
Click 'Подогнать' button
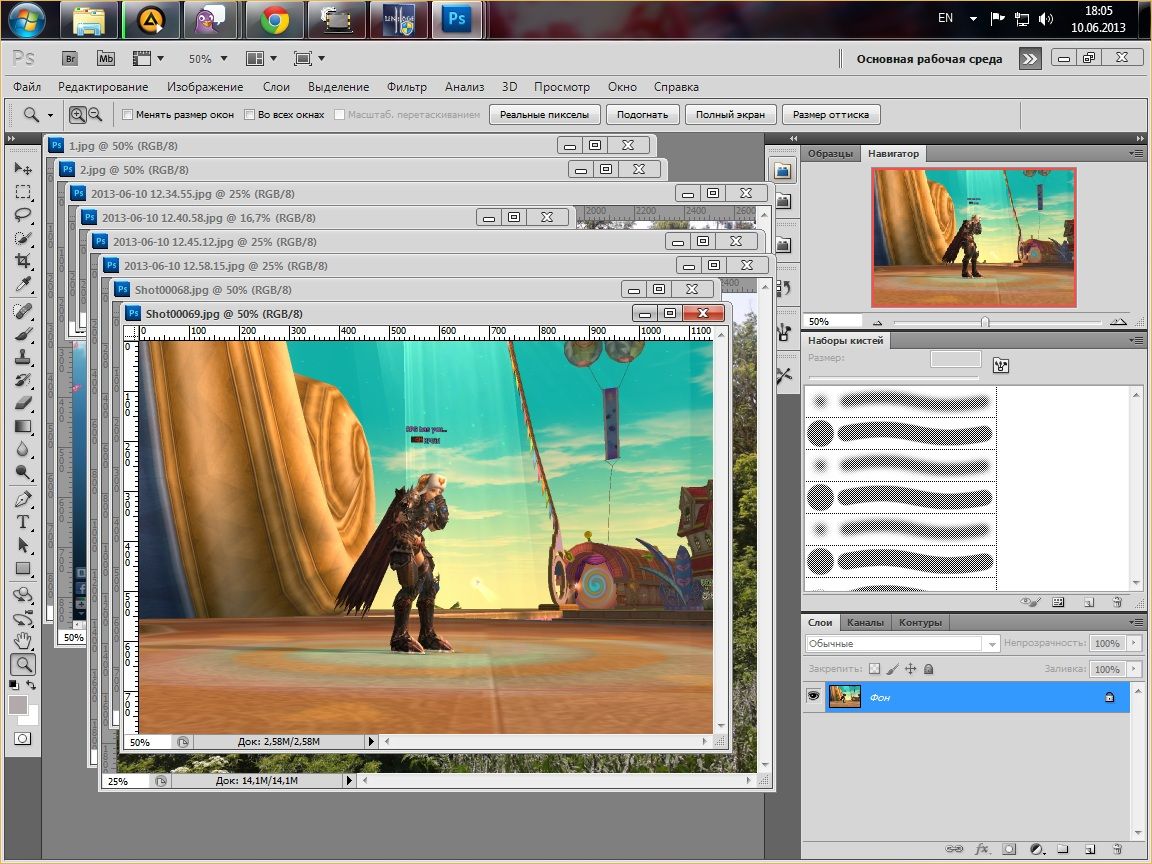tap(642, 115)
